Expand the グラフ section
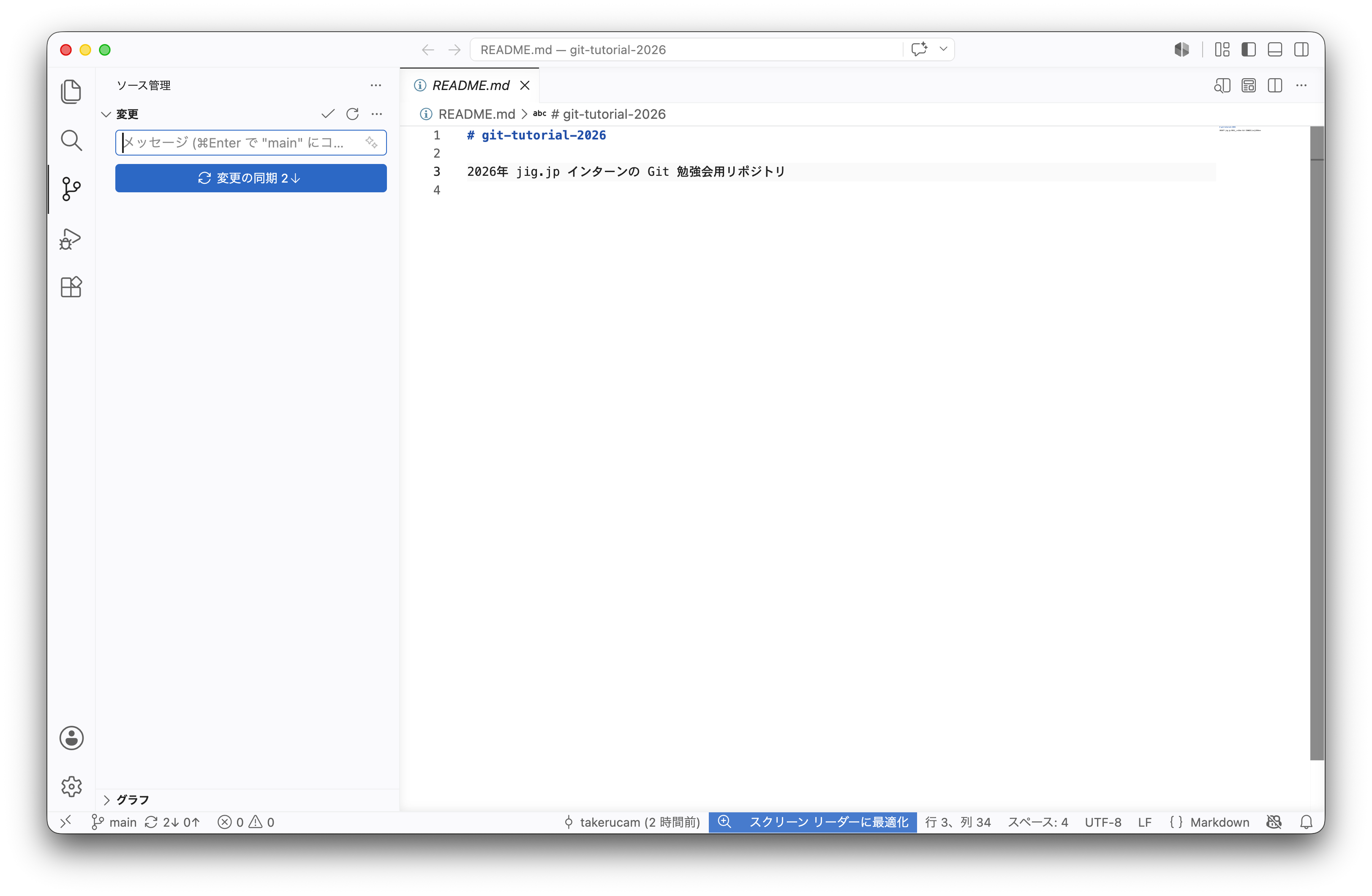This screenshot has width=1372, height=896. 106,800
